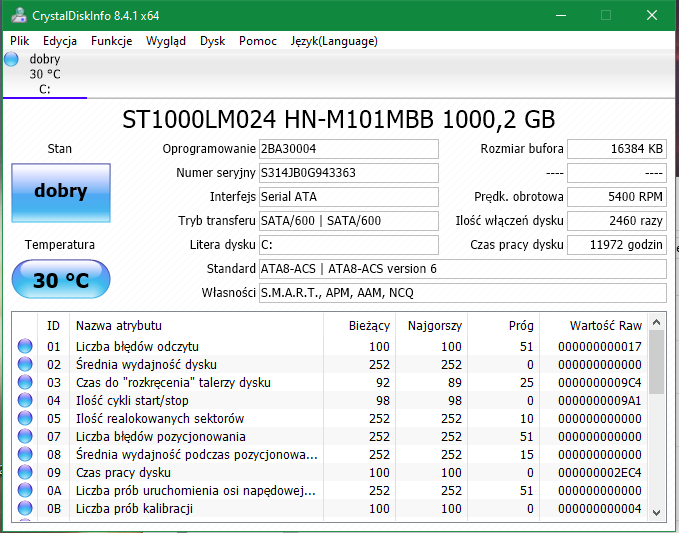Select the disk C: status orb icon
The width and height of the screenshot is (679, 533).
(11, 59)
